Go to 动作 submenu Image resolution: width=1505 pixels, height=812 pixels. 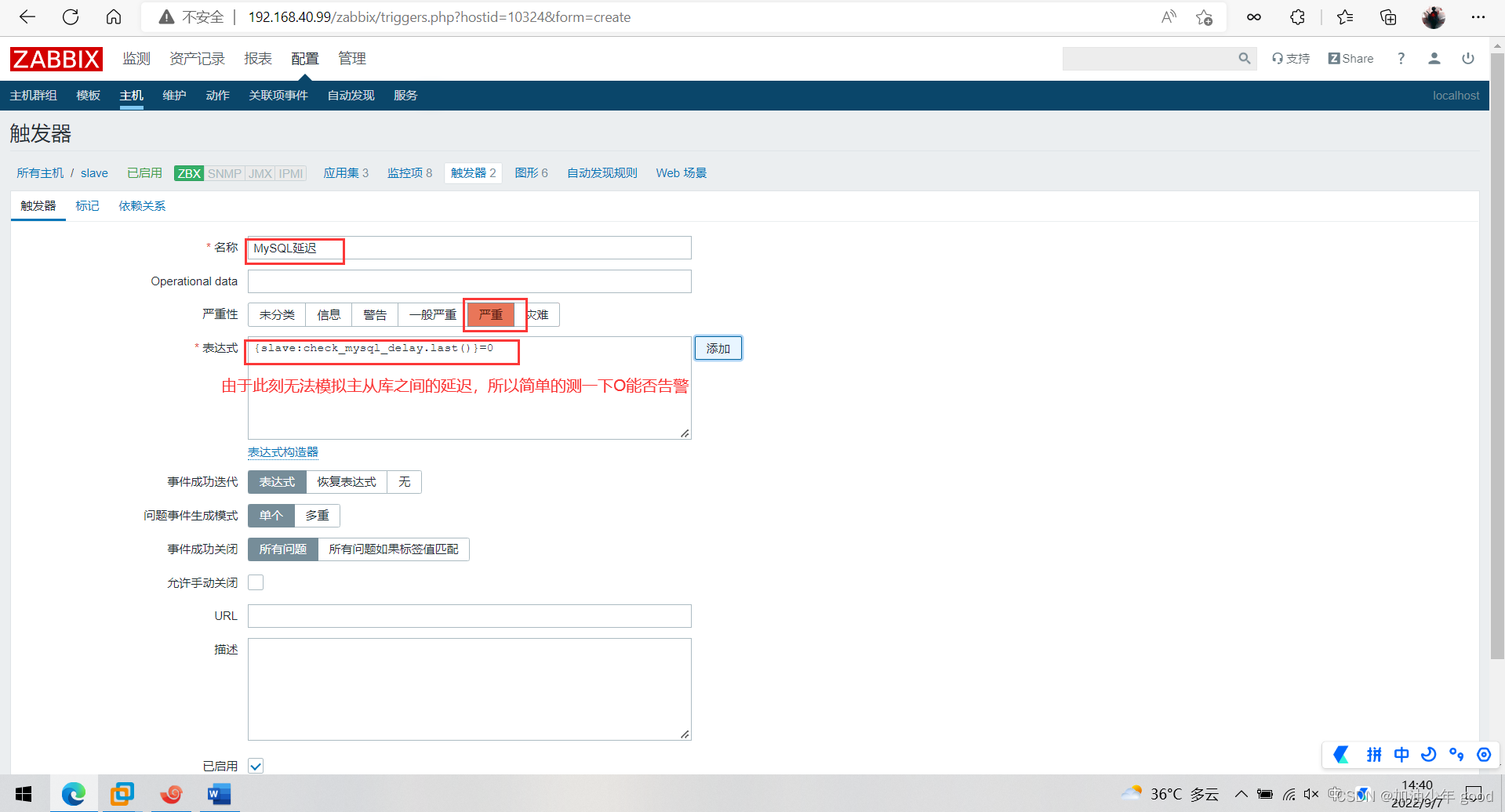tap(217, 96)
